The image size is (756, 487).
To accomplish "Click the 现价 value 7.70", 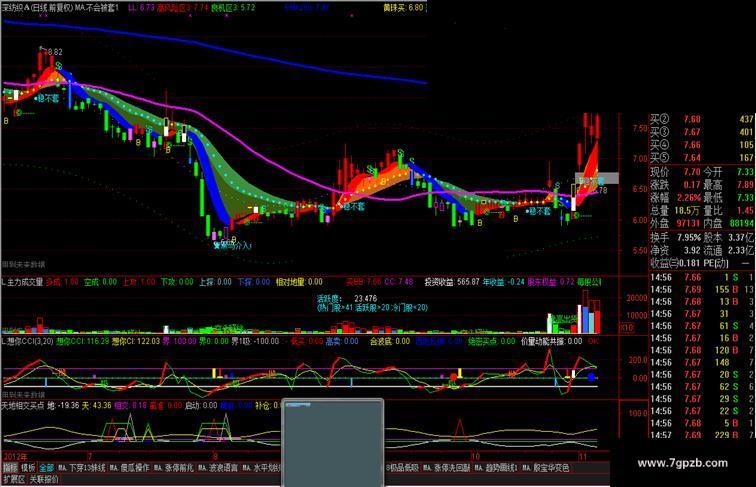I will click(692, 172).
